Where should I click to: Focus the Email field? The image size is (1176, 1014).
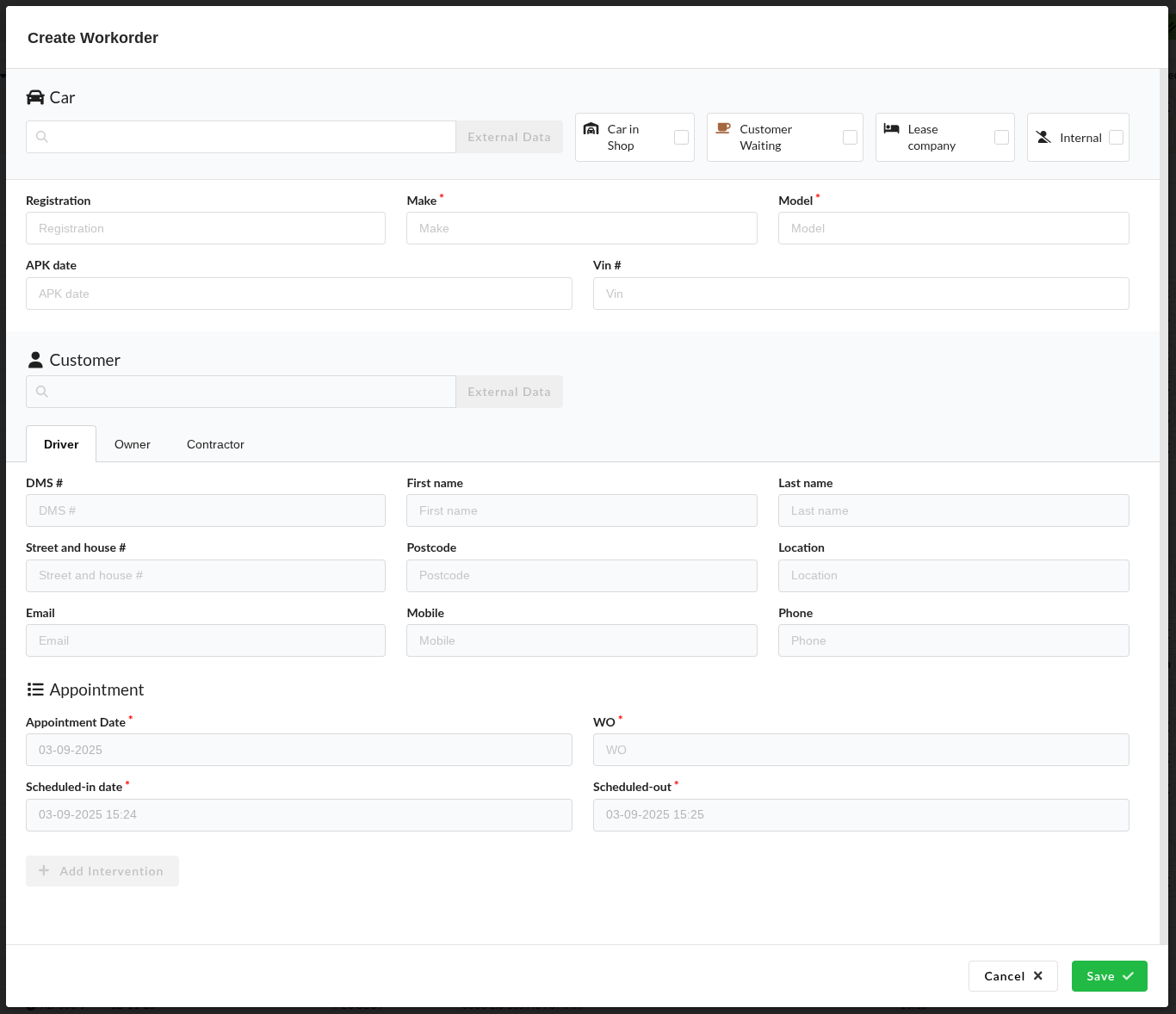pos(206,640)
